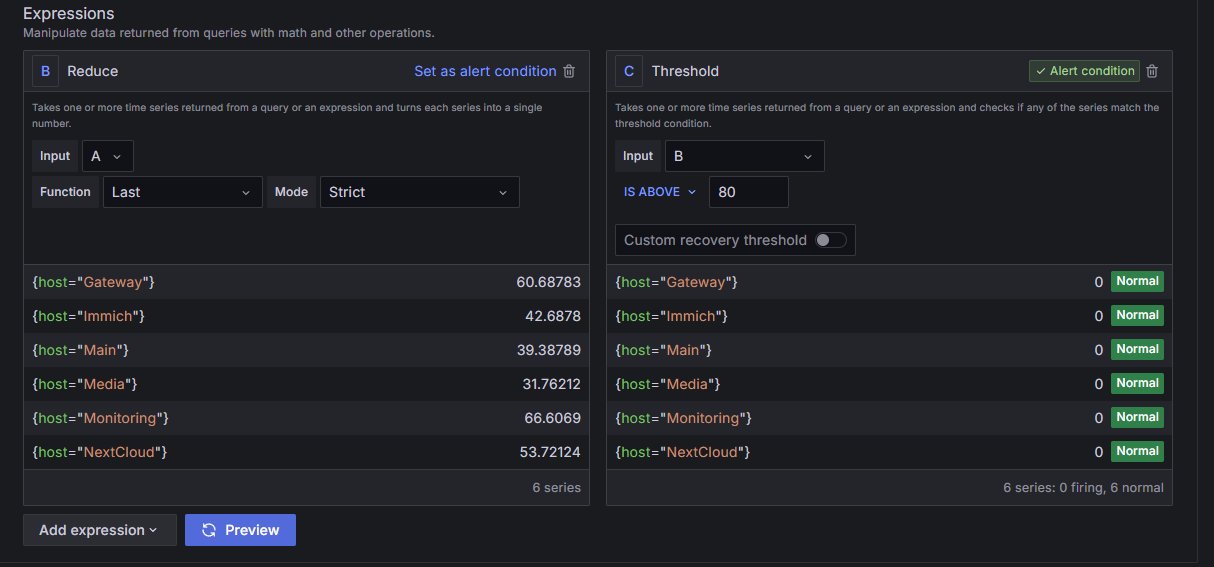Click the Normal badge for Gateway host
Screen dimensions: 1214x567
(x=1137, y=282)
